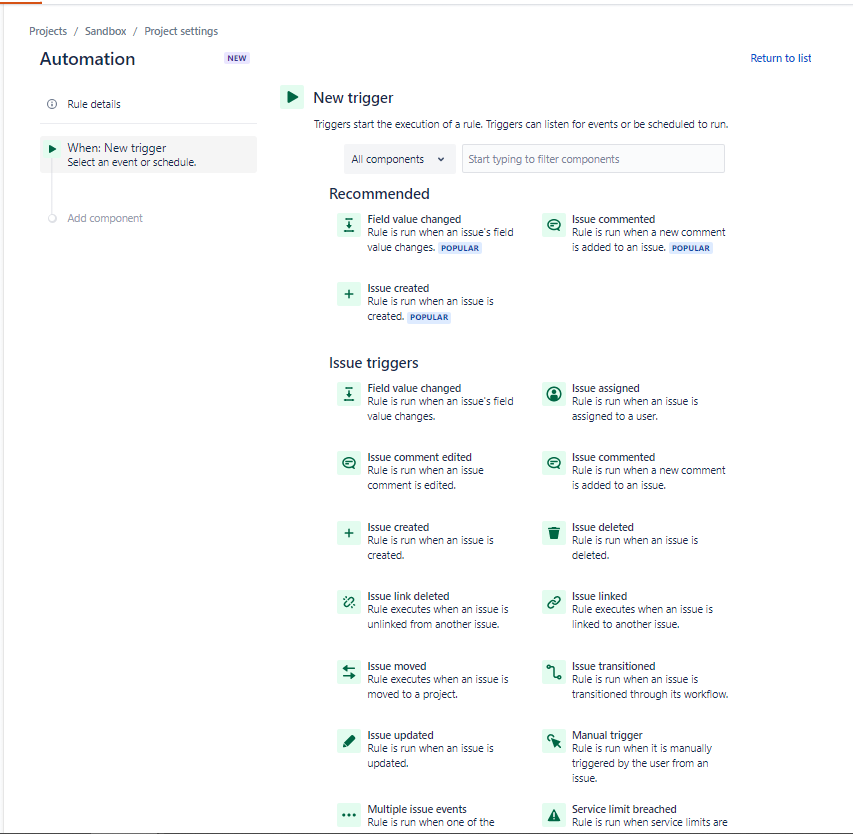Click the NEW badge next to Automation
The height and width of the screenshot is (834, 853).
(x=237, y=58)
